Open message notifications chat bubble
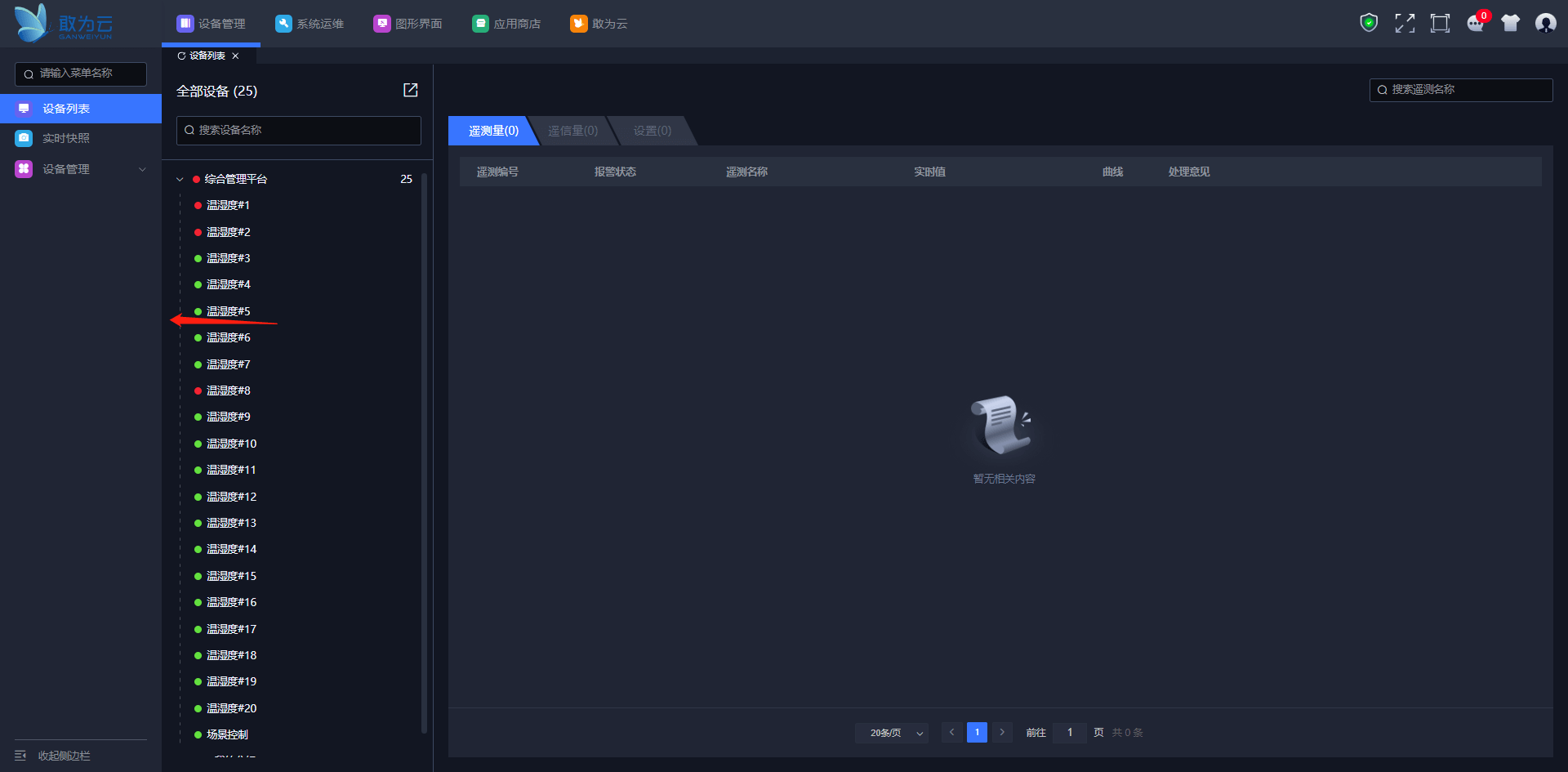Viewport: 1568px width, 772px height. pos(1476,23)
